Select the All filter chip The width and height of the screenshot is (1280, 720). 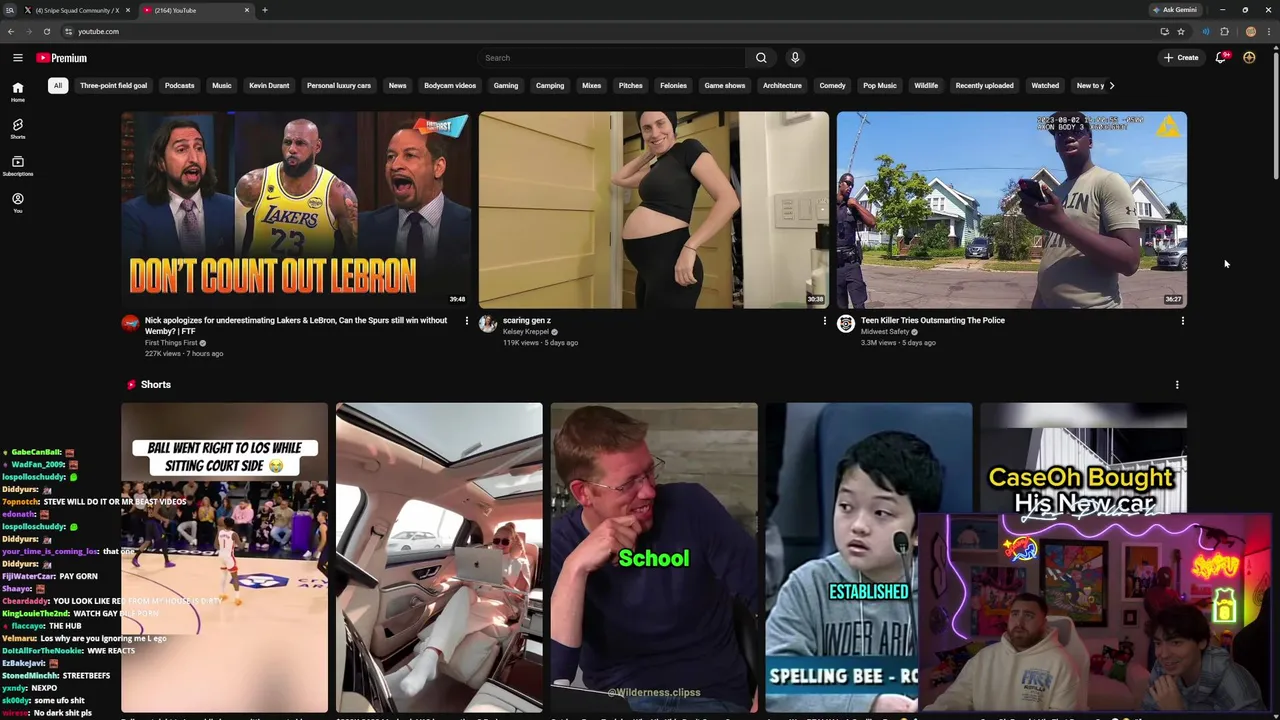click(58, 86)
